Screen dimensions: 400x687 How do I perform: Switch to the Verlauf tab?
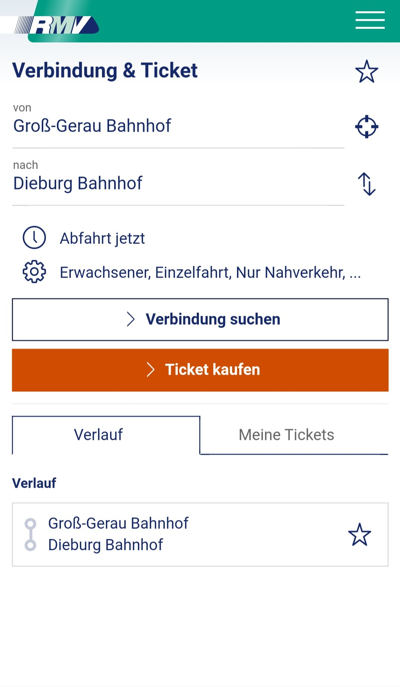tap(106, 435)
